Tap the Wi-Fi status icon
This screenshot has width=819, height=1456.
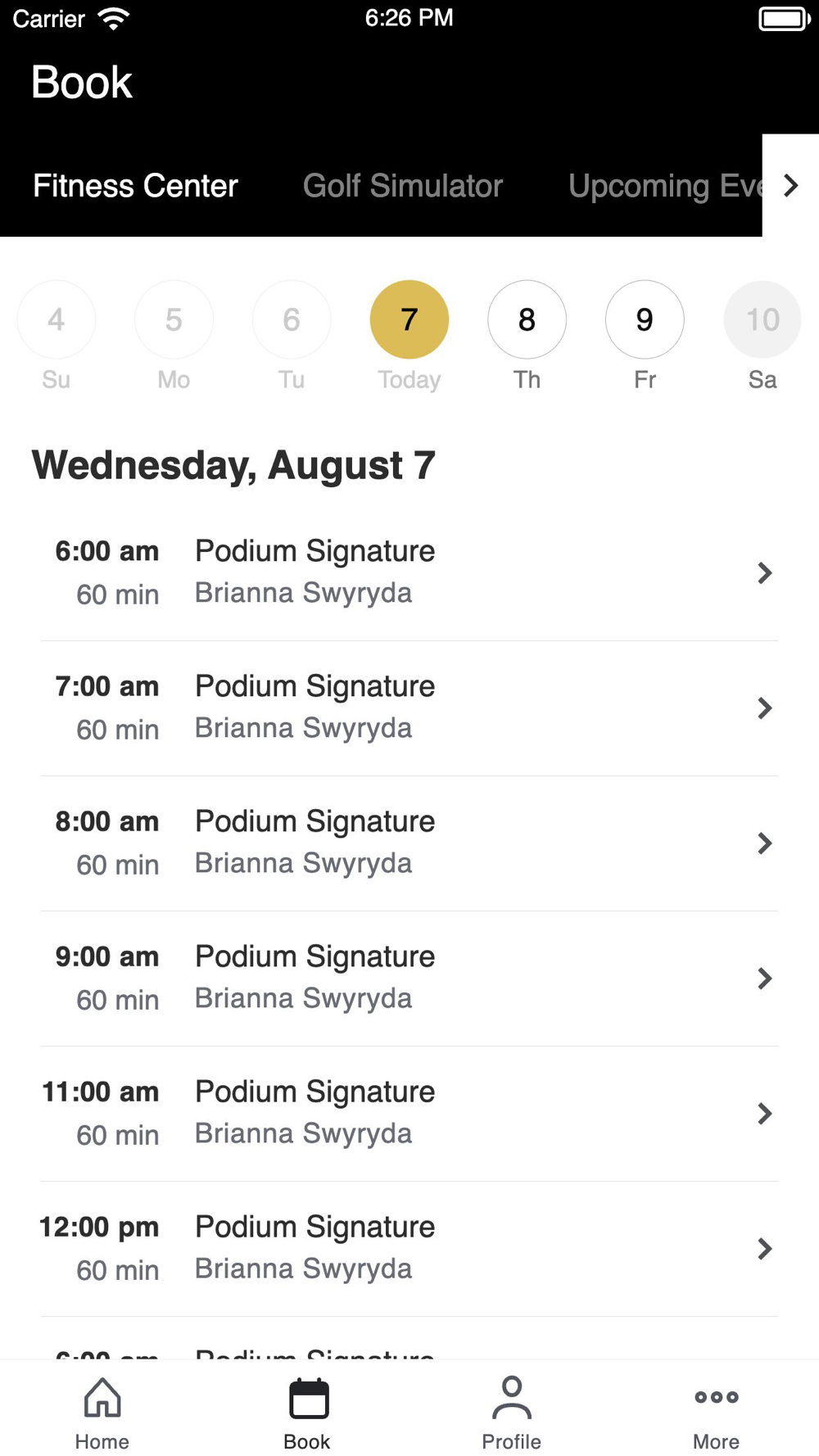click(113, 18)
